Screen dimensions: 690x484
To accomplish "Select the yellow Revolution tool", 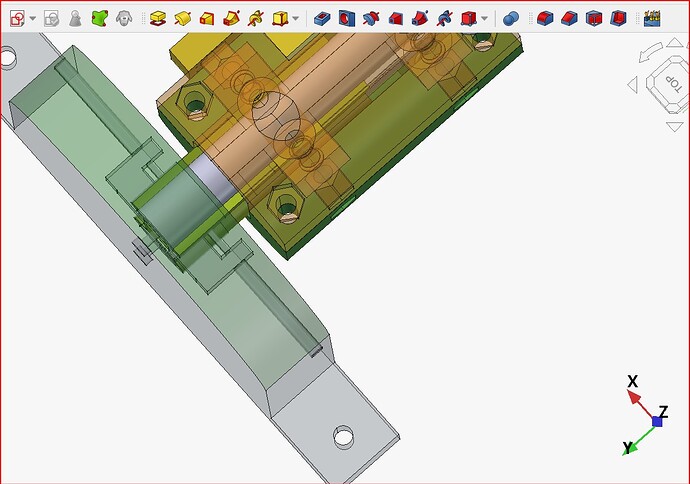I will point(182,18).
